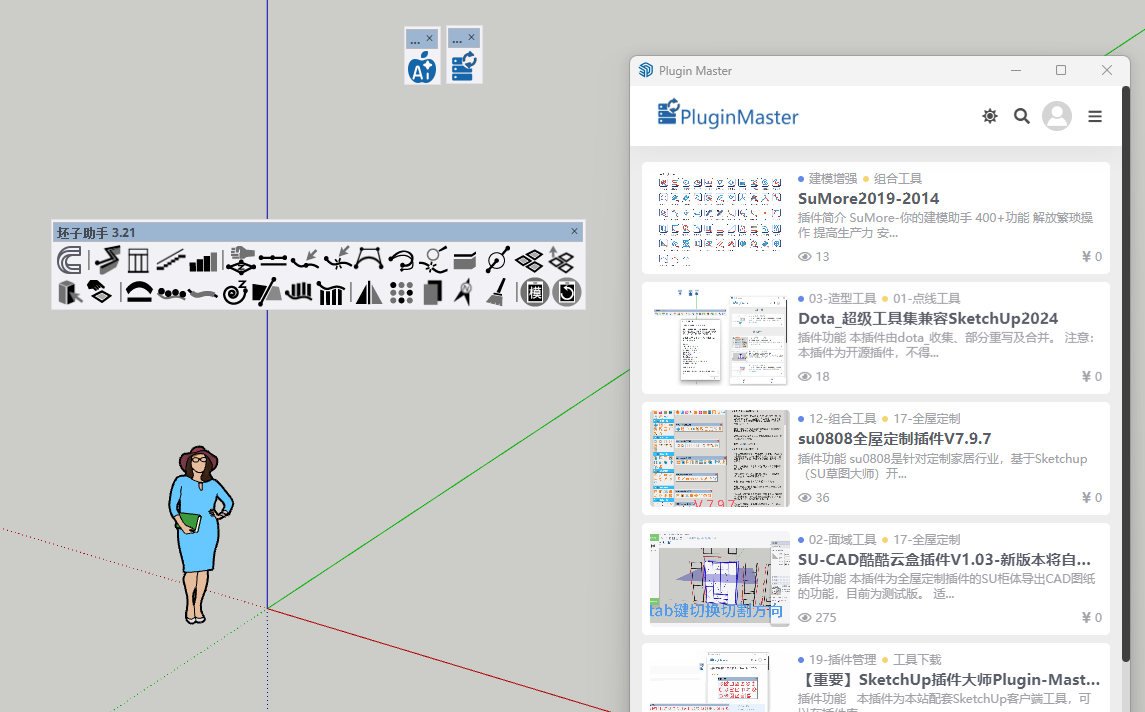This screenshot has height=712, width=1145.
Task: Click the bar chart steps icon
Action: pyautogui.click(x=203, y=262)
